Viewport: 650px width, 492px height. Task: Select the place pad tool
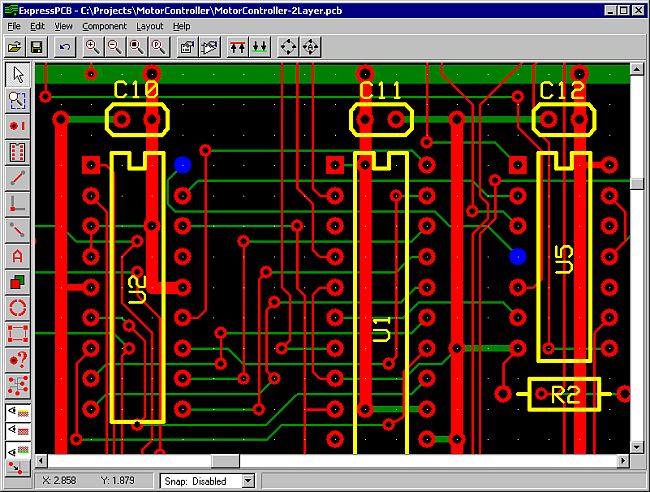tap(17, 126)
